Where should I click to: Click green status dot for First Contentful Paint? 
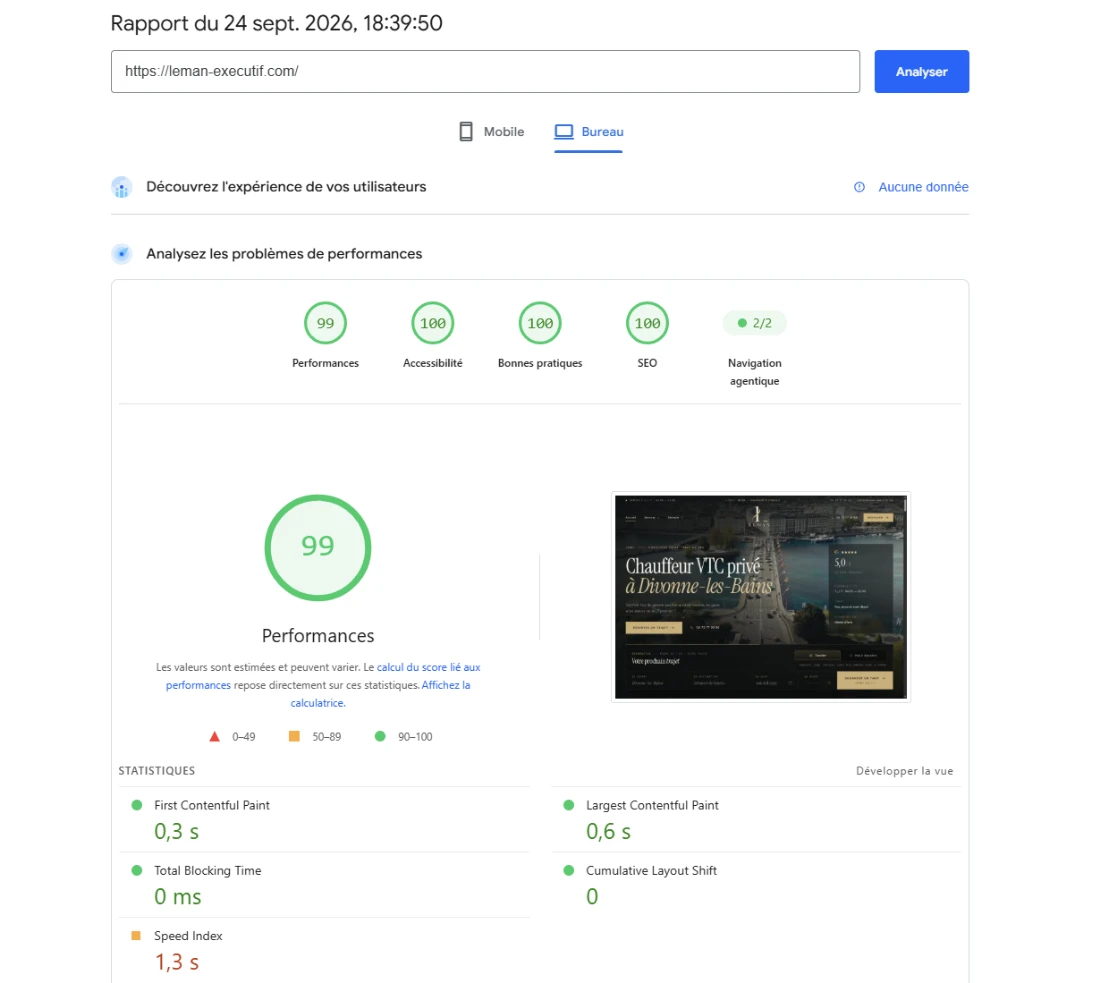137,805
